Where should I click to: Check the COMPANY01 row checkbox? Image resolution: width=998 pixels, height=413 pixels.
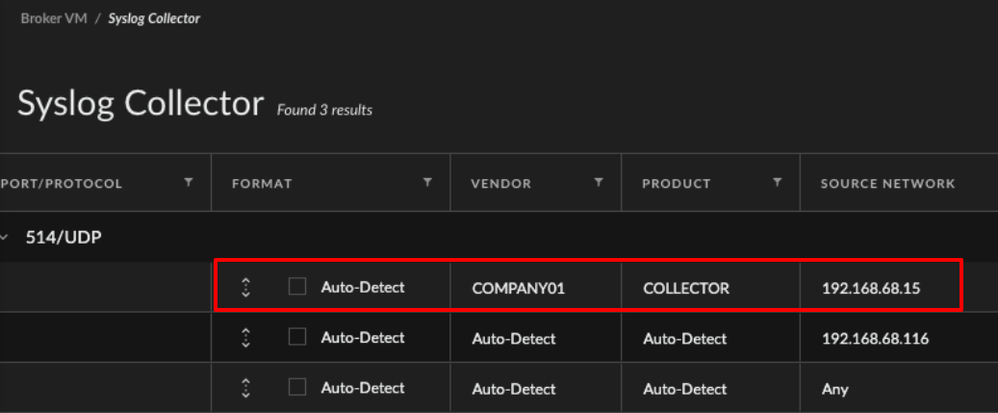click(x=297, y=287)
